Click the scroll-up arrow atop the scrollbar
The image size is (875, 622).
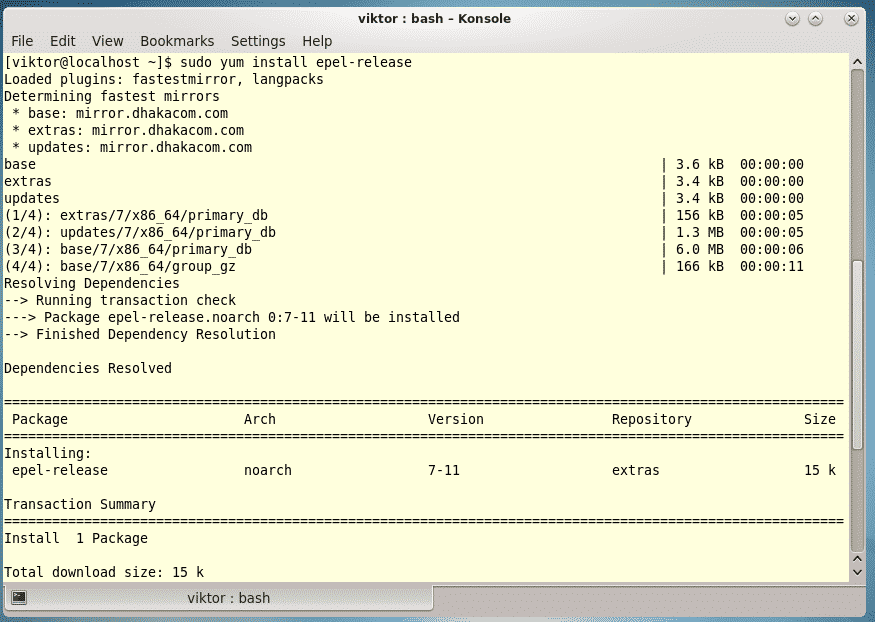pyautogui.click(x=857, y=63)
